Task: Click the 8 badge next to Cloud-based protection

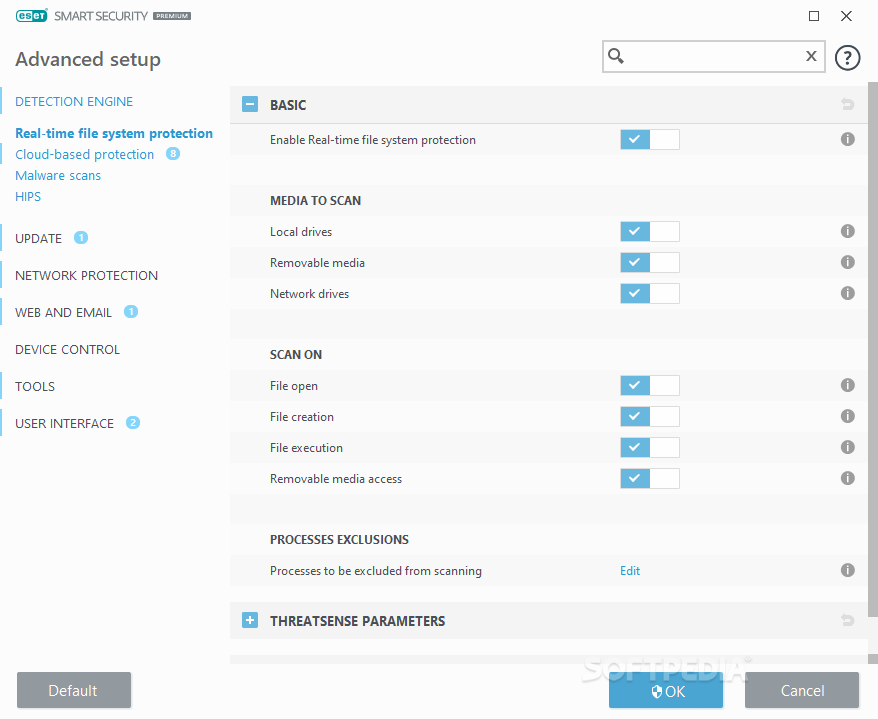Action: coord(173,153)
